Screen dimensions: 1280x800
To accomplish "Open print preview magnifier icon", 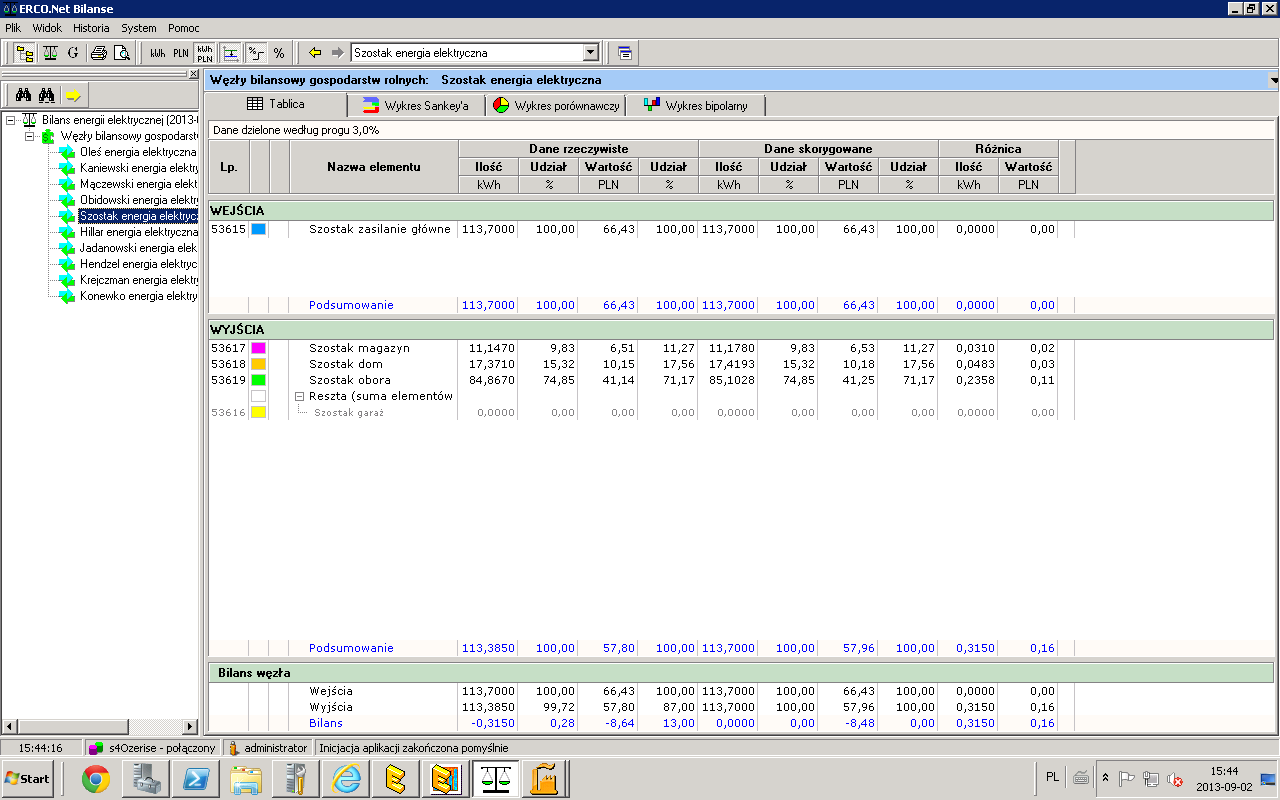I will 121,53.
